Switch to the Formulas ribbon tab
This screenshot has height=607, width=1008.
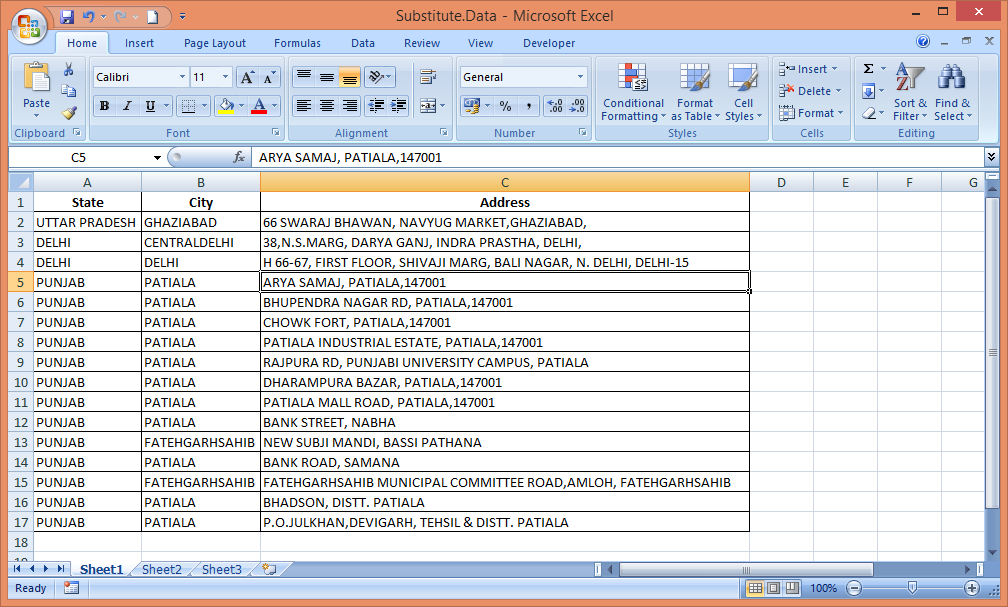pos(297,43)
